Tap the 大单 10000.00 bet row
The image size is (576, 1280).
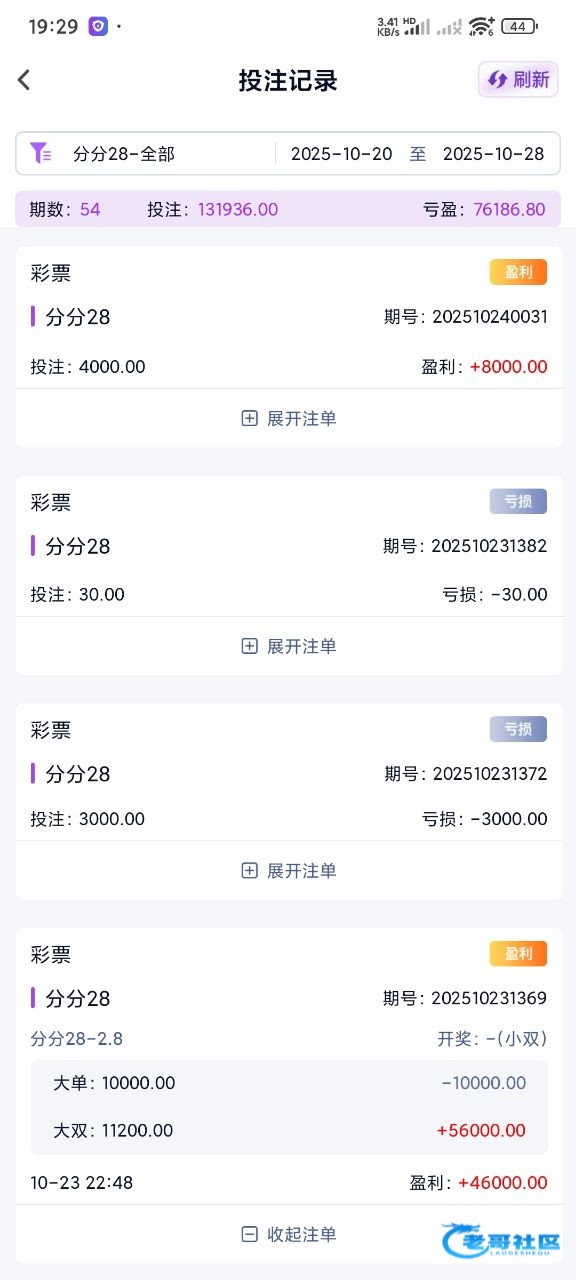[289, 1083]
